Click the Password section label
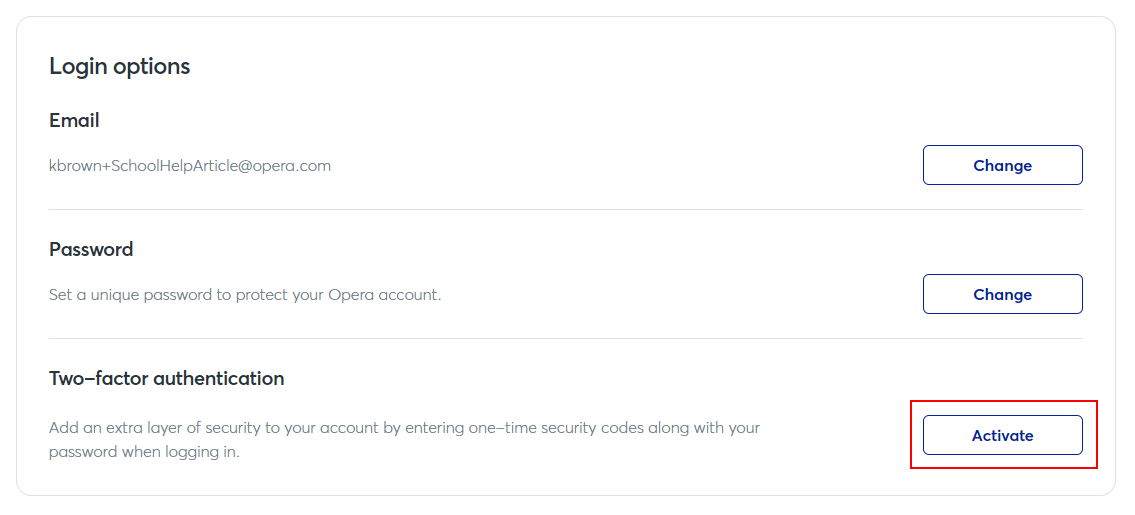 coord(91,249)
